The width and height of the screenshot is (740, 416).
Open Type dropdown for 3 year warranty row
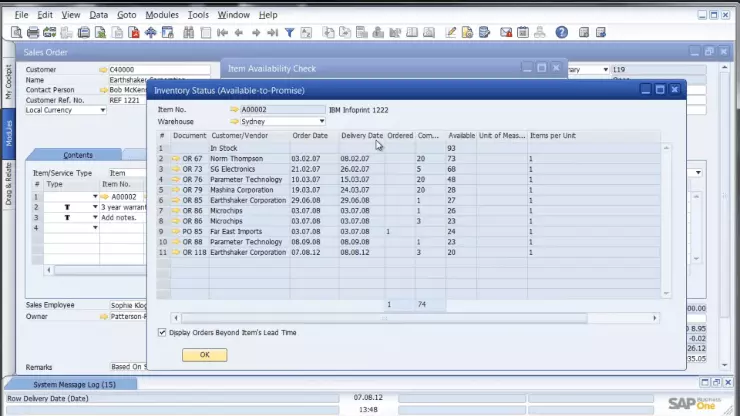(x=95, y=207)
